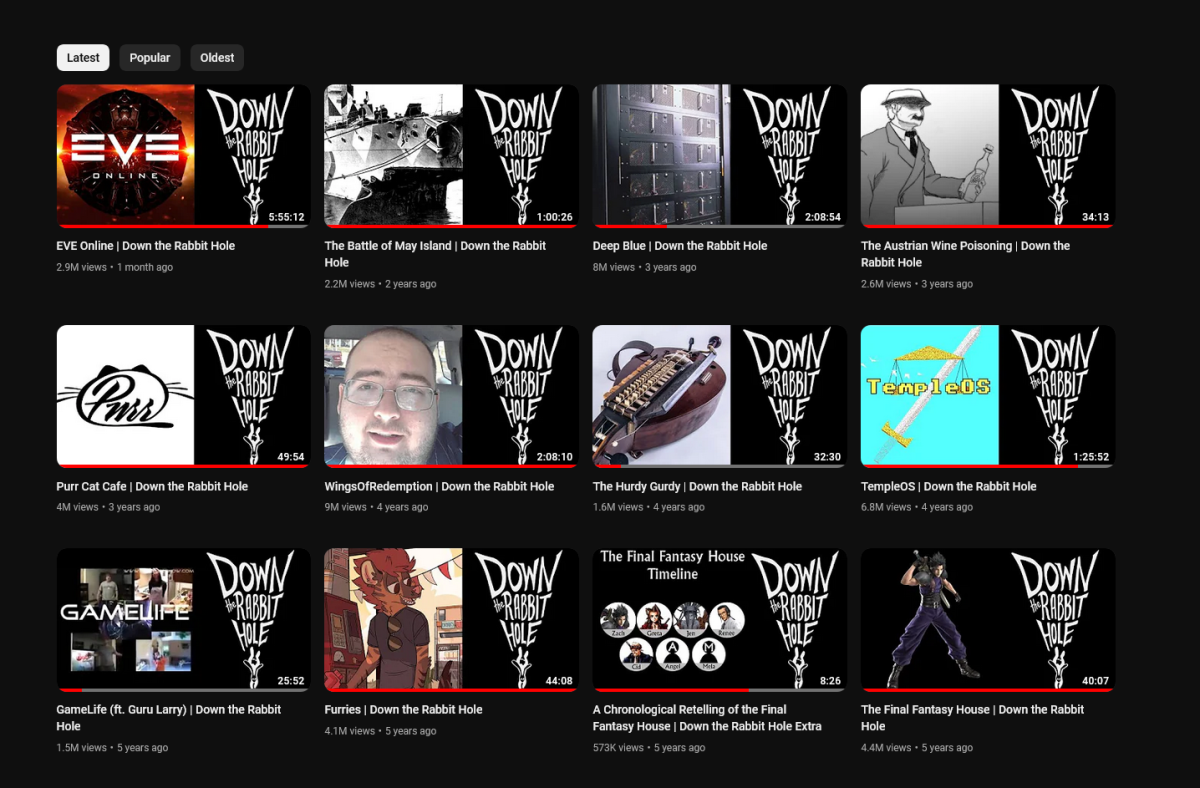
Task: Click the Purr Cat Cafe thumbnail
Action: click(183, 395)
